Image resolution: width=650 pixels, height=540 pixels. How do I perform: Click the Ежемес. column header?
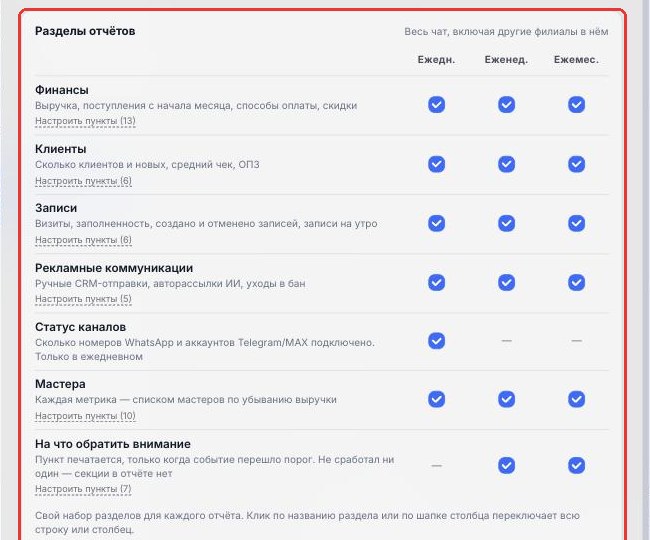click(576, 60)
